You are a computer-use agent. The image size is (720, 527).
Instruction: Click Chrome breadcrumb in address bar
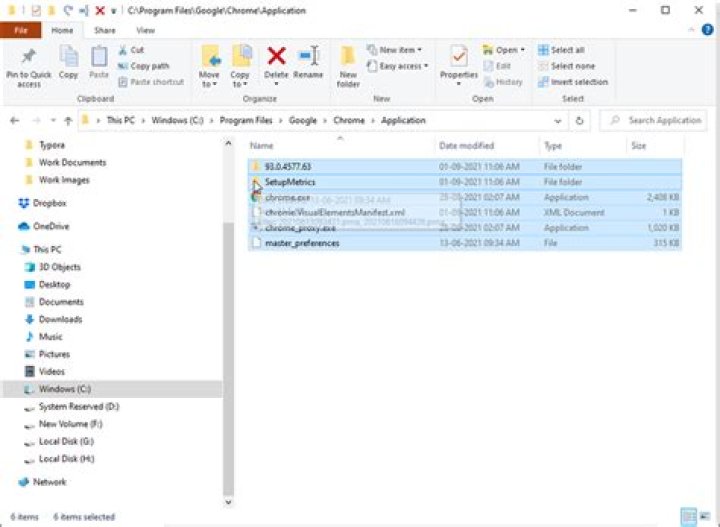click(x=349, y=121)
